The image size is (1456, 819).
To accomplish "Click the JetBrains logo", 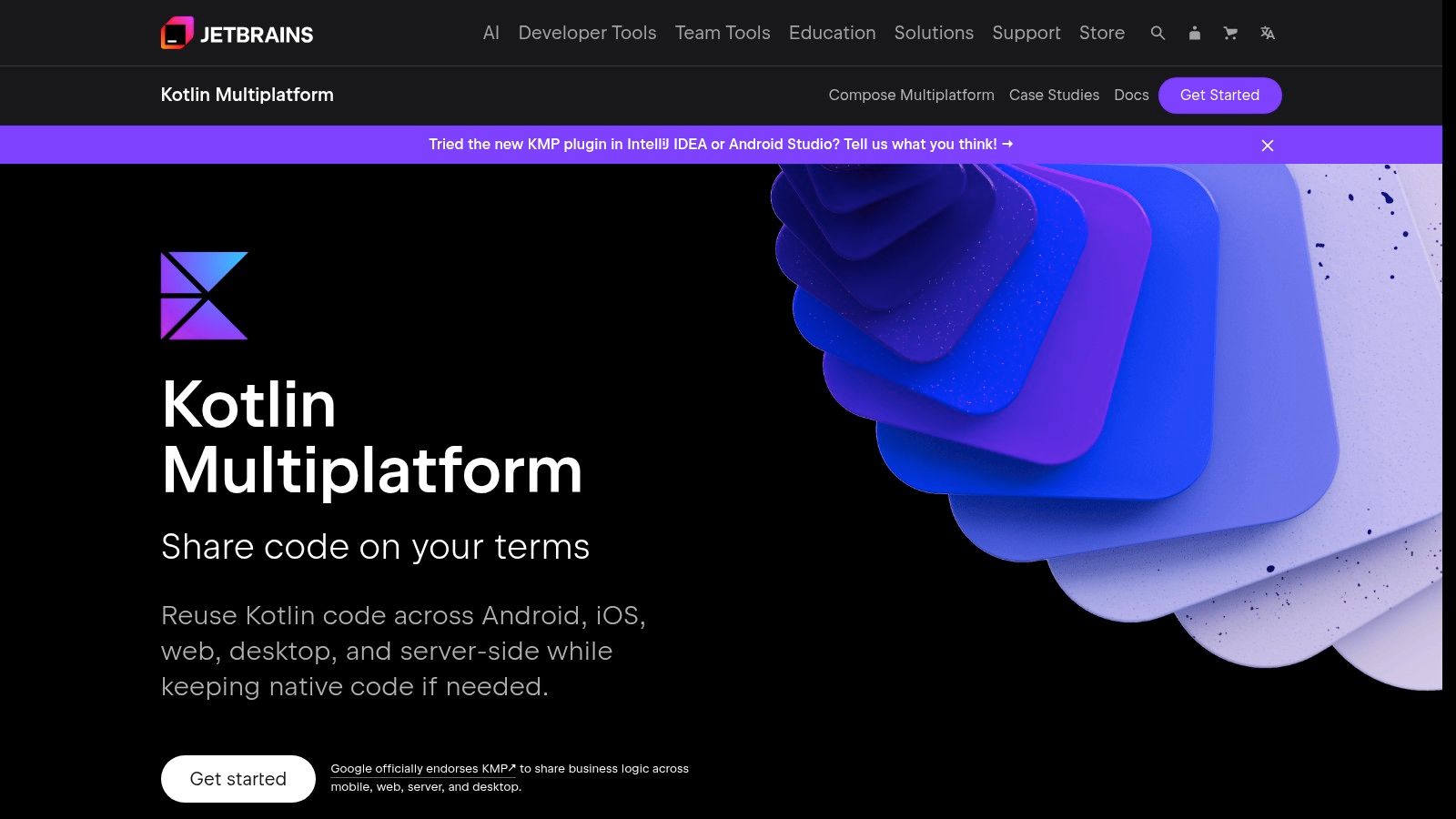I will tap(237, 34).
